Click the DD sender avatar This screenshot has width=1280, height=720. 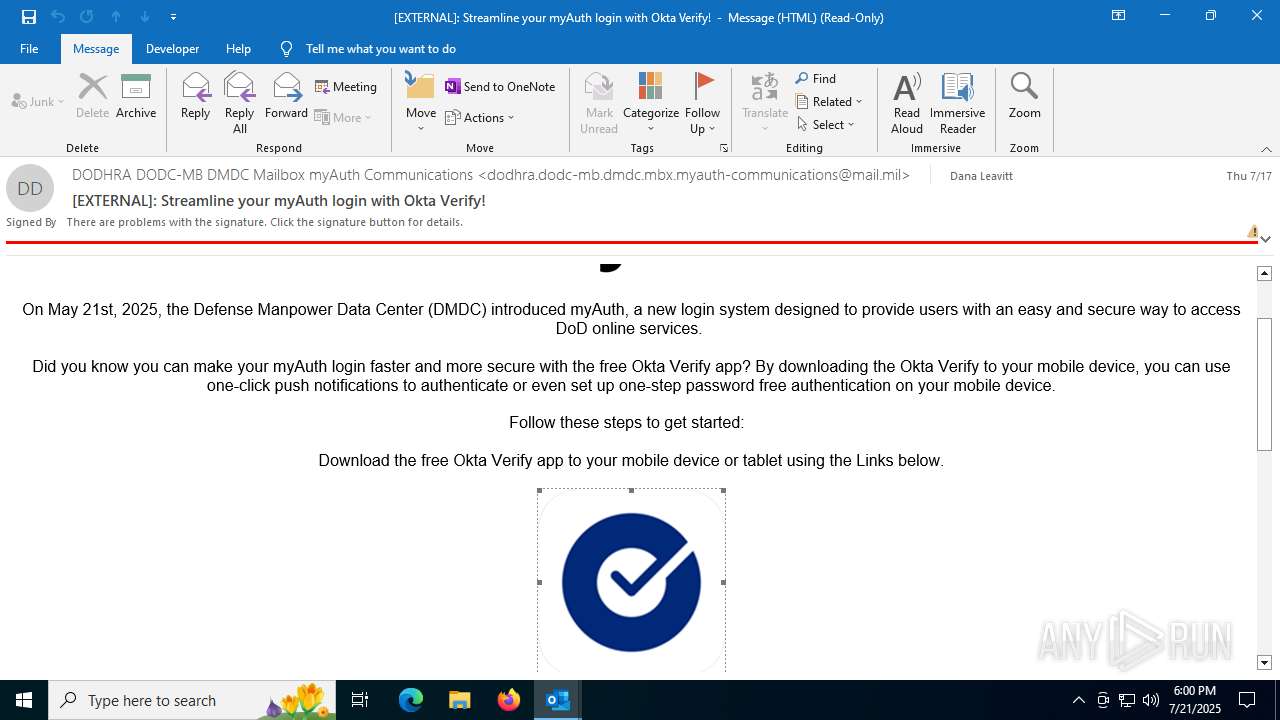click(x=30, y=188)
